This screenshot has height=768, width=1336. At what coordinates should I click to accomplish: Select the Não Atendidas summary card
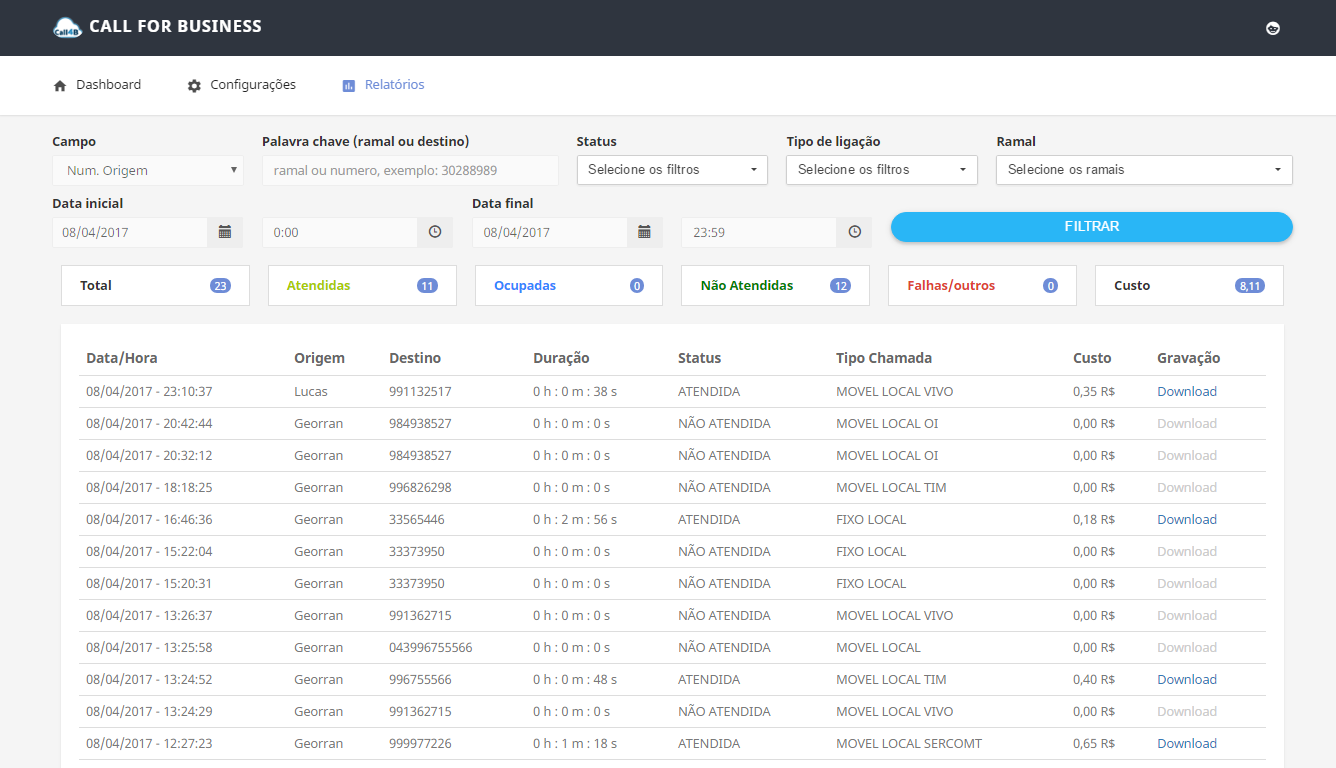click(776, 285)
